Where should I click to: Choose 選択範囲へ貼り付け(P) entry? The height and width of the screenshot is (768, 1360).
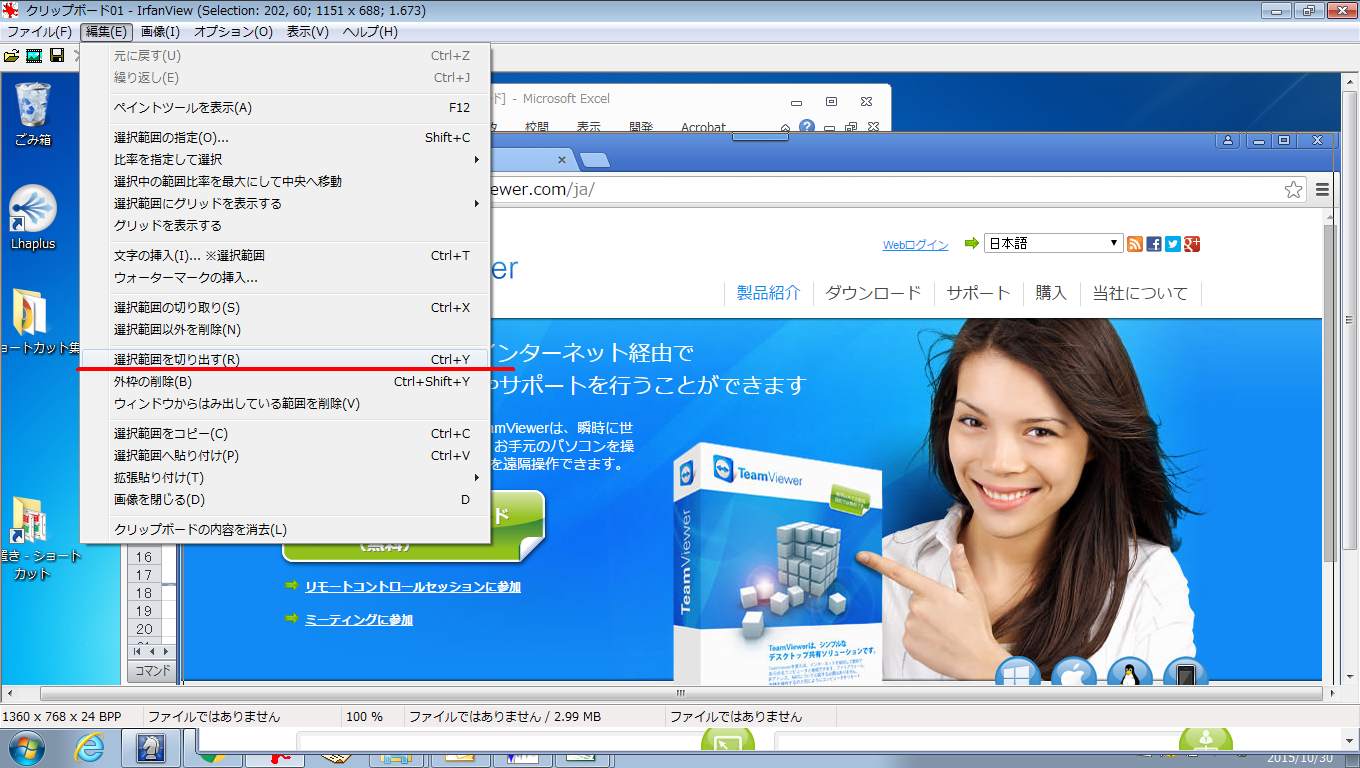pyautogui.click(x=285, y=455)
